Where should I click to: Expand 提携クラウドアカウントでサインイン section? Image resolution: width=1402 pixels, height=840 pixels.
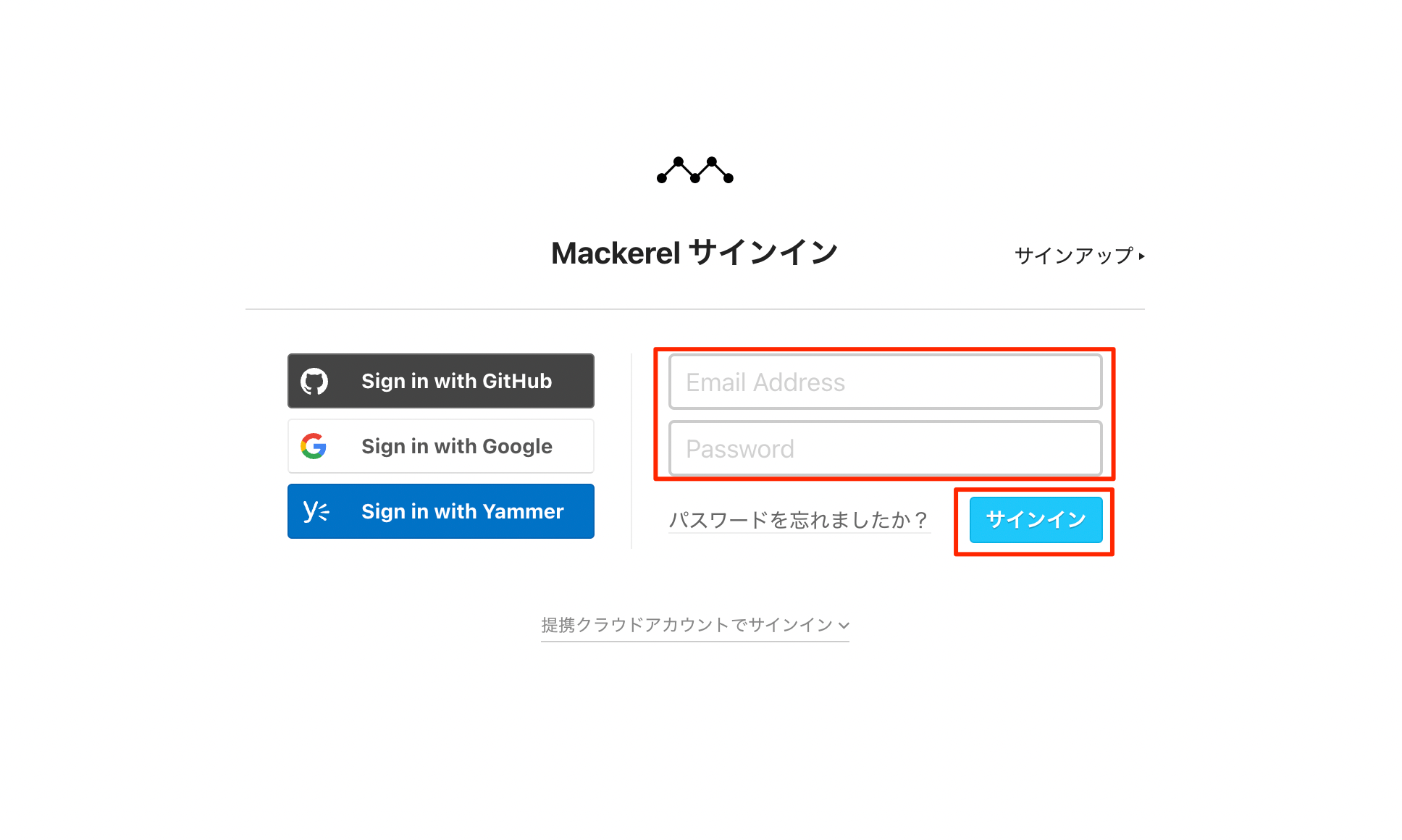tap(695, 625)
